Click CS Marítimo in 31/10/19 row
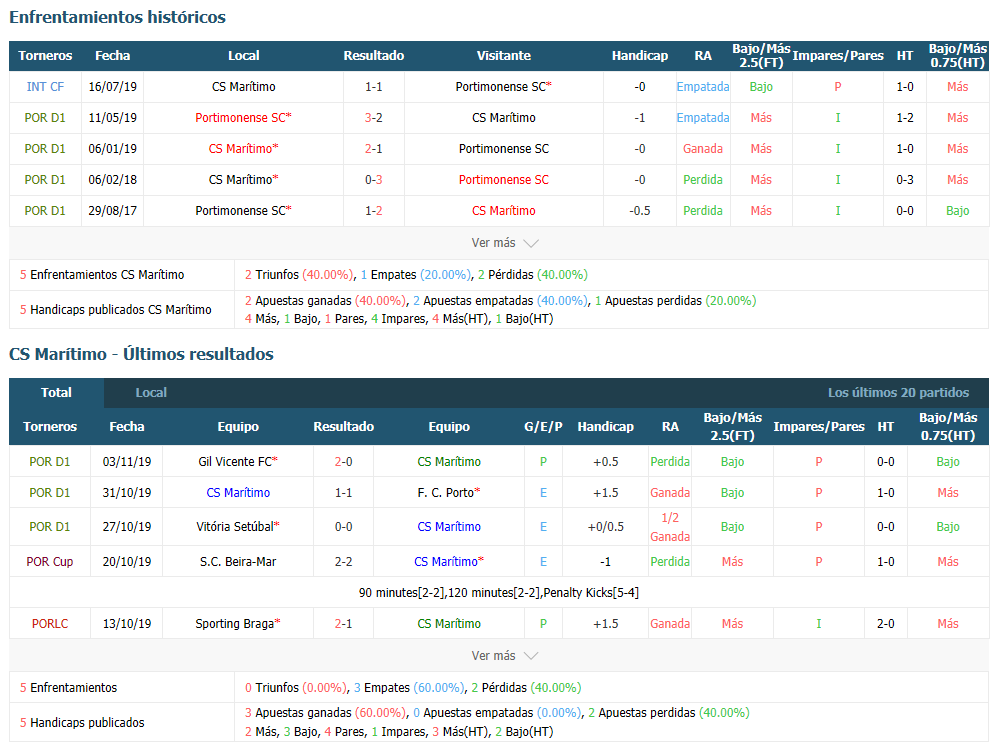 pos(238,493)
